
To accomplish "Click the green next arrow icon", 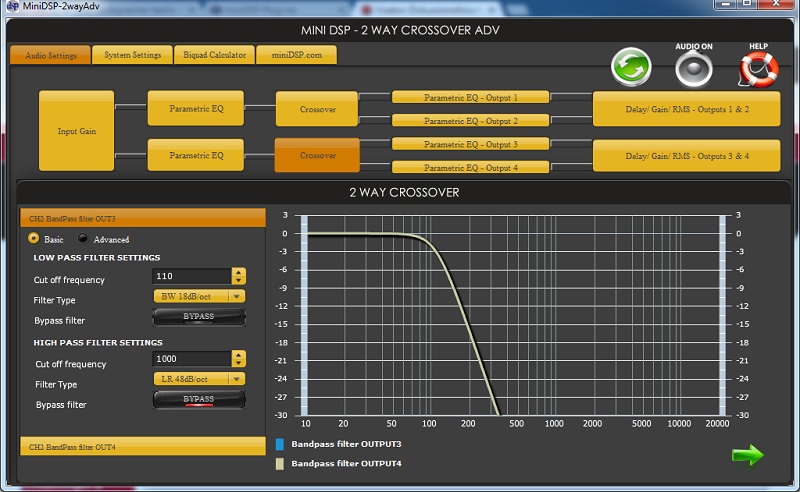I will 747,455.
